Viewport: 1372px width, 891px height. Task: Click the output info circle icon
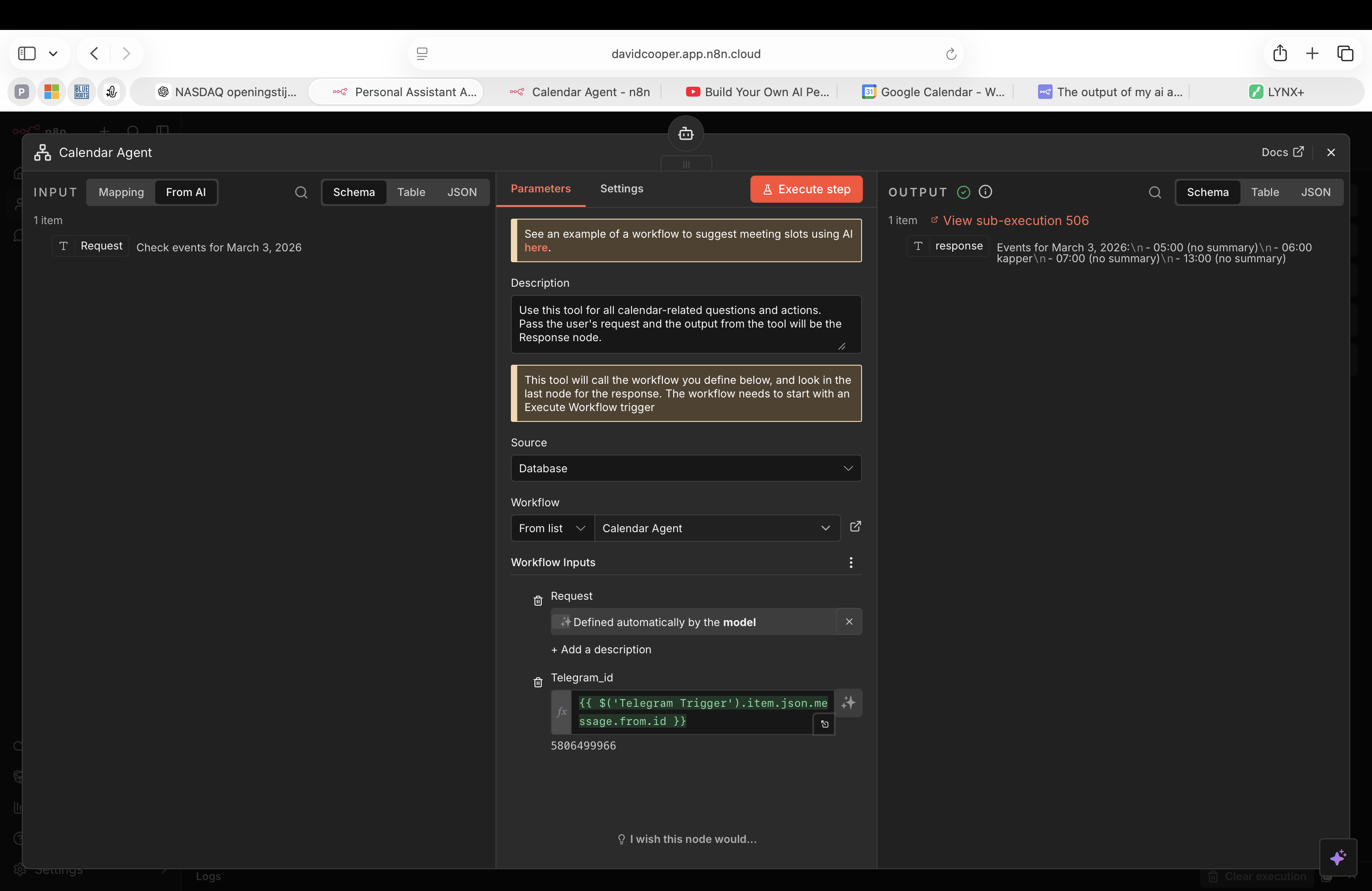(x=985, y=192)
